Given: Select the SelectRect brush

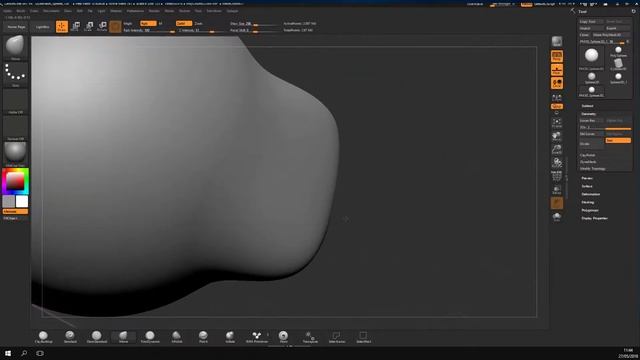Looking at the screenshot, I should tap(363, 337).
